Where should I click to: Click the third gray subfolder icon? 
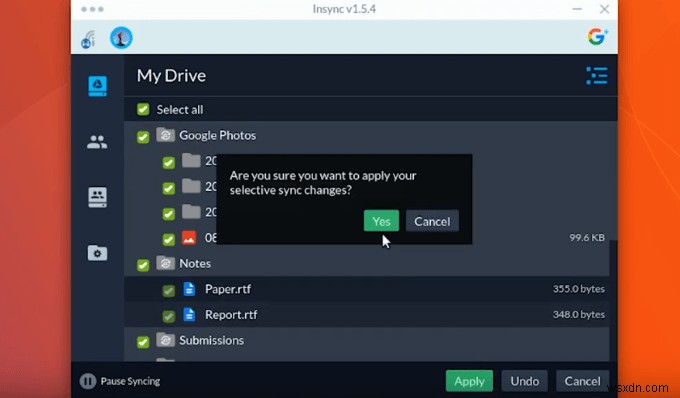click(191, 212)
